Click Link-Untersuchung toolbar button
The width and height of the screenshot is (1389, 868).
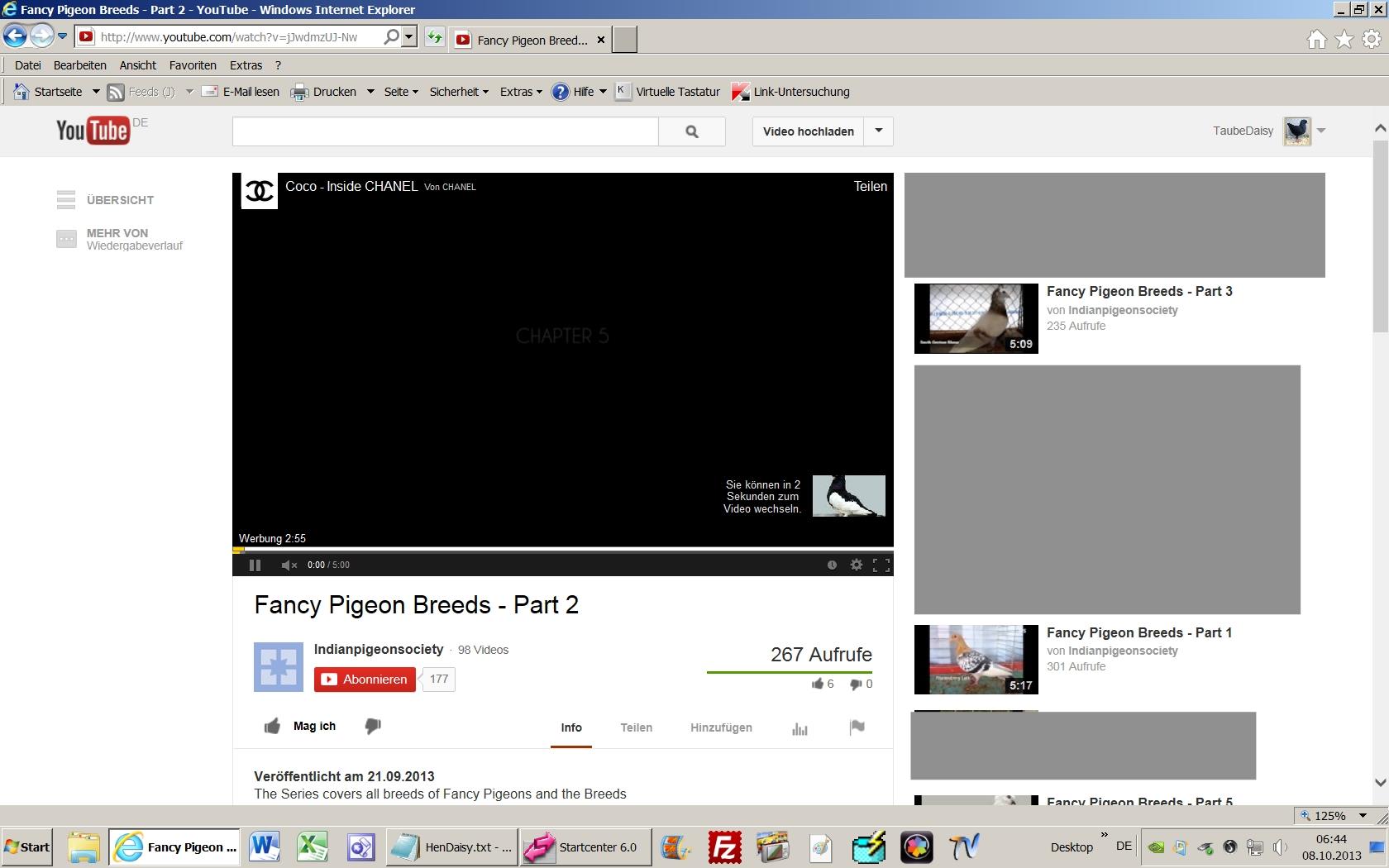coord(790,92)
